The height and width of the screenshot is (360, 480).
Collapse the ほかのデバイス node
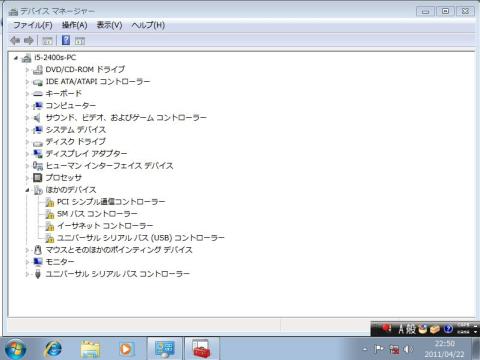click(27, 190)
